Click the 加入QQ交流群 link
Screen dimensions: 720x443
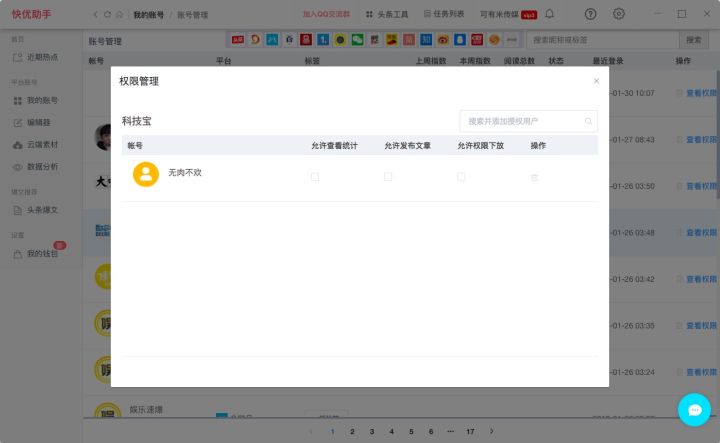coord(326,14)
